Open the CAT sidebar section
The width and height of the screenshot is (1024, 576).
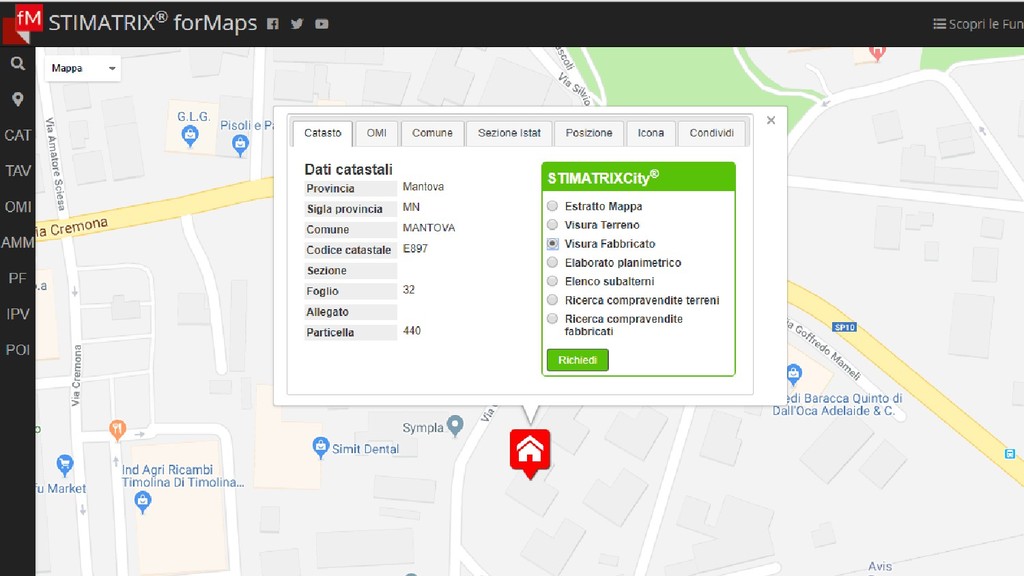(18, 135)
